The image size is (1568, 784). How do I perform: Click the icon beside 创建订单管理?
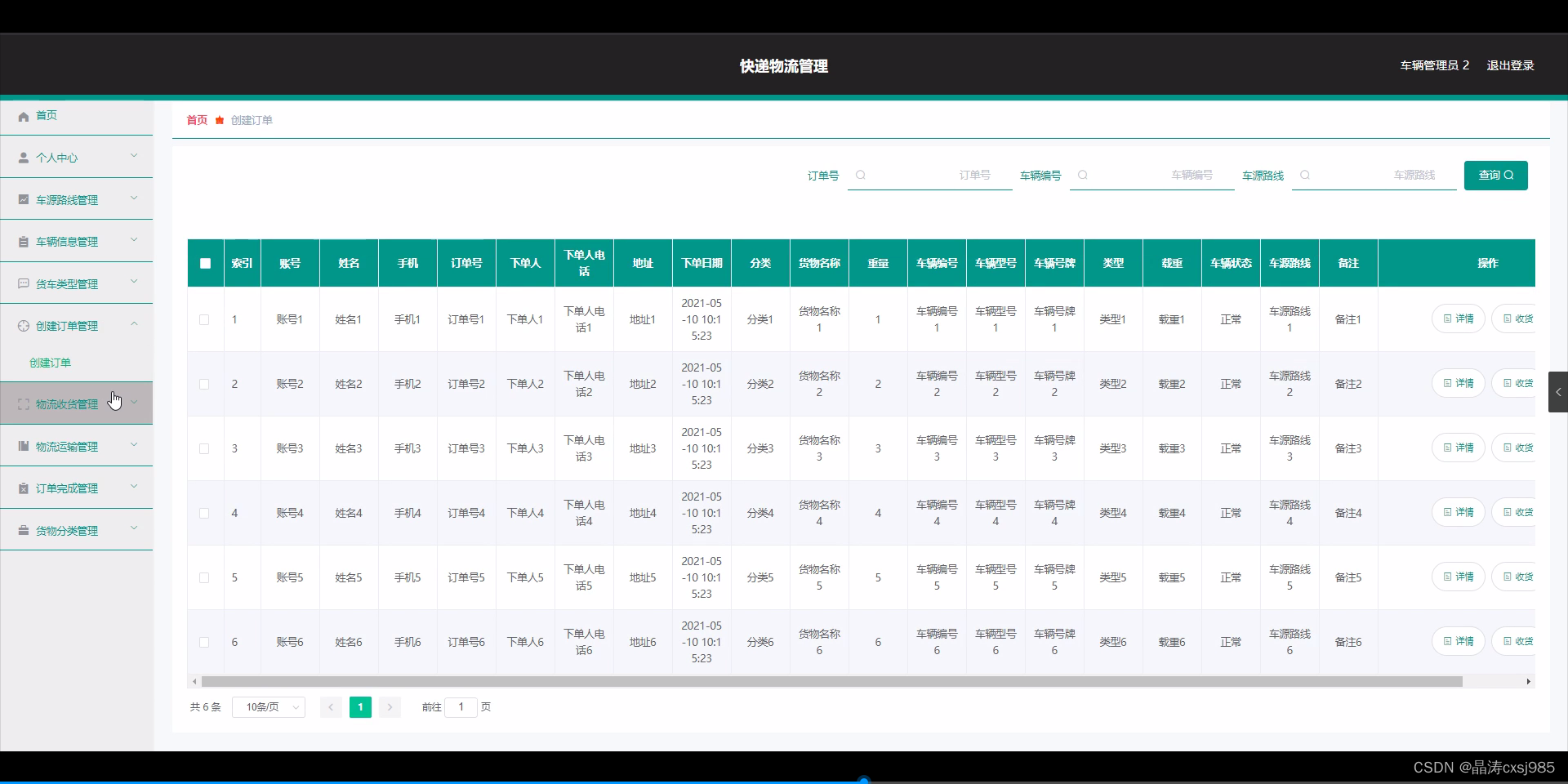click(x=24, y=326)
